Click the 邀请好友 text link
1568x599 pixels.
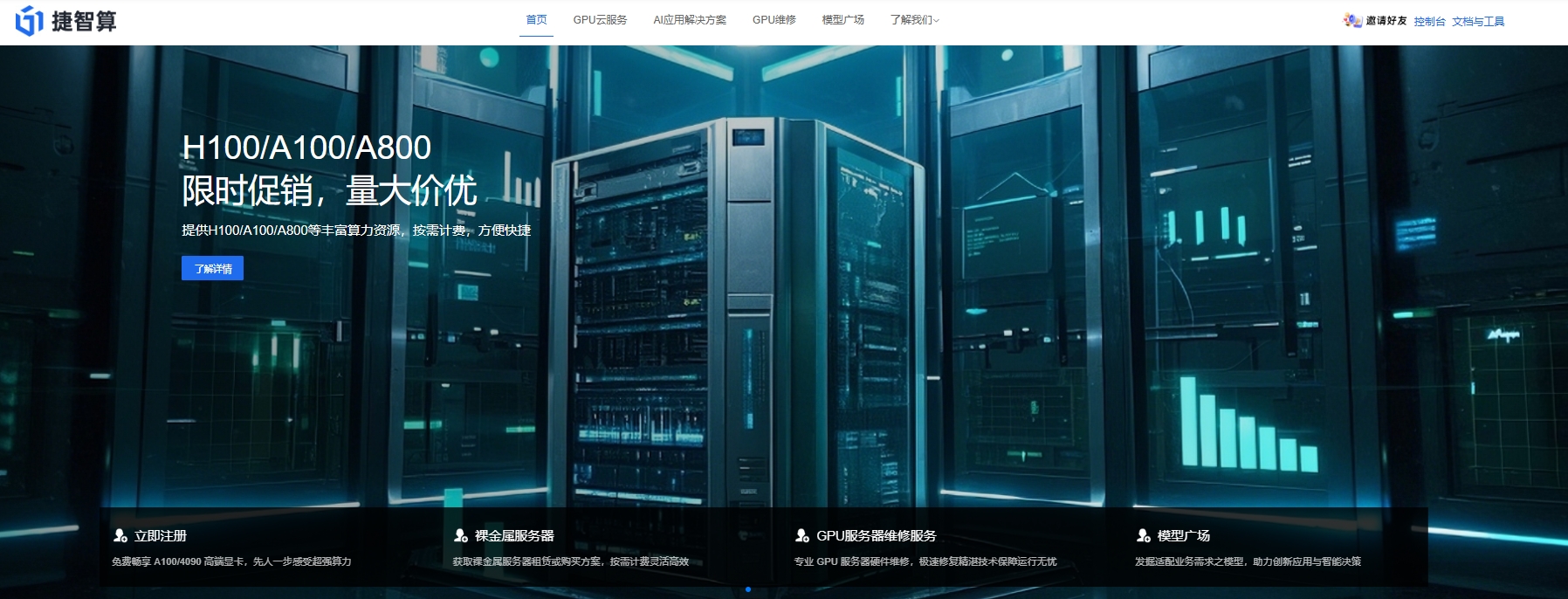pyautogui.click(x=1386, y=20)
